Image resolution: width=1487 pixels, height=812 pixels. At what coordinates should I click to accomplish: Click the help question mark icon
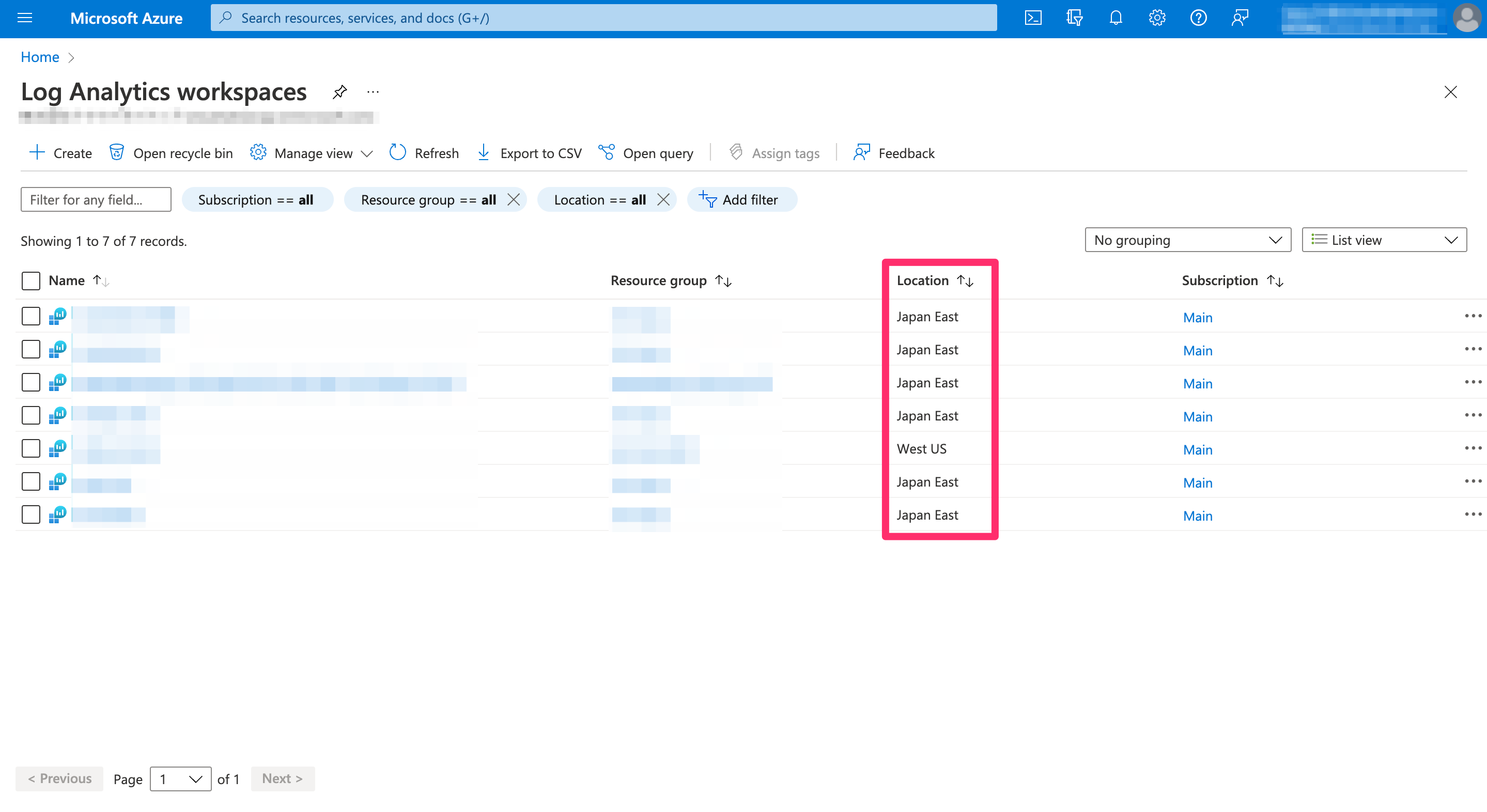coord(1198,18)
